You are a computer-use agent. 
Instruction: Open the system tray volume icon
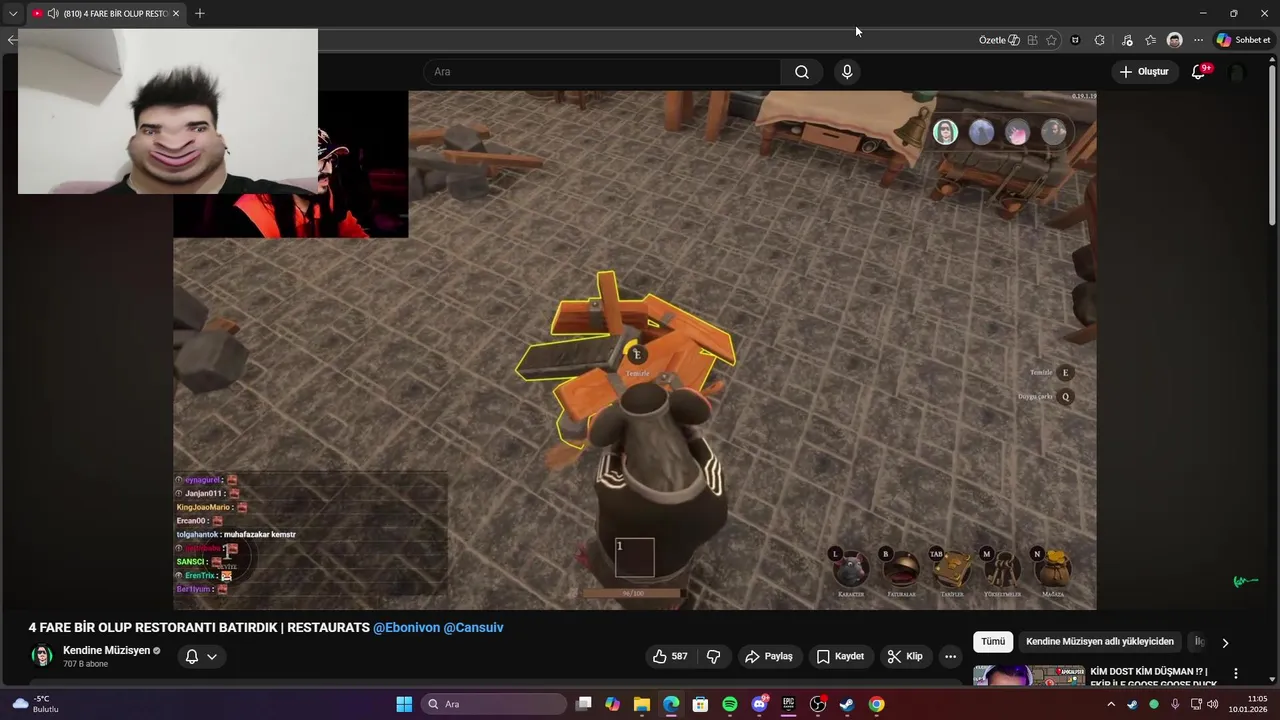click(x=1213, y=704)
